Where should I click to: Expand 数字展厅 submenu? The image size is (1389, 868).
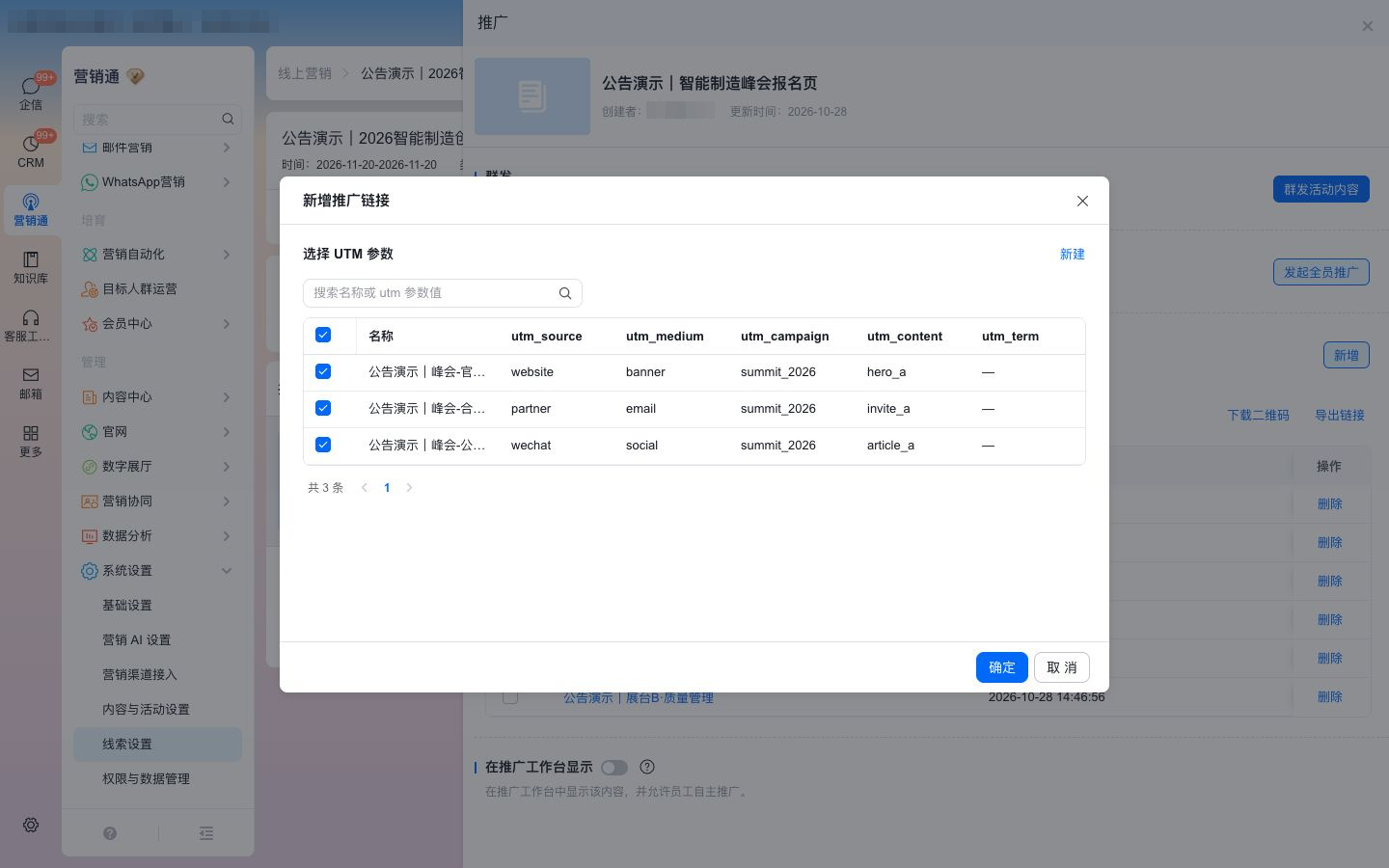[x=157, y=466]
